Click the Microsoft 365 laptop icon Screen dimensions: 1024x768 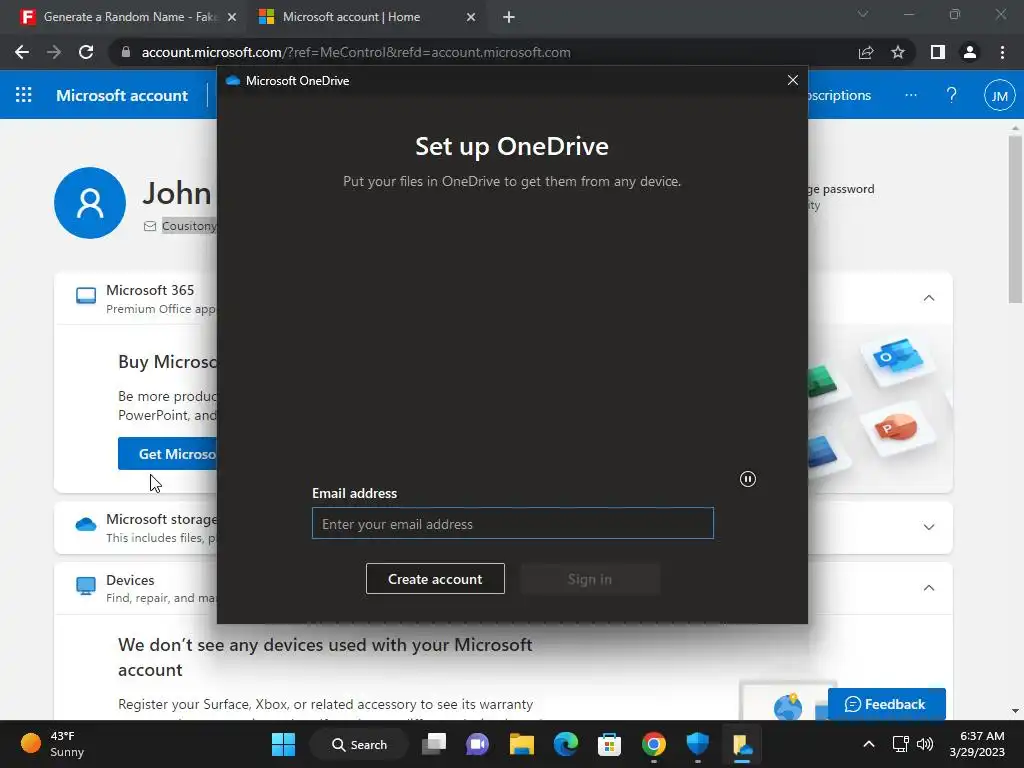point(86,296)
